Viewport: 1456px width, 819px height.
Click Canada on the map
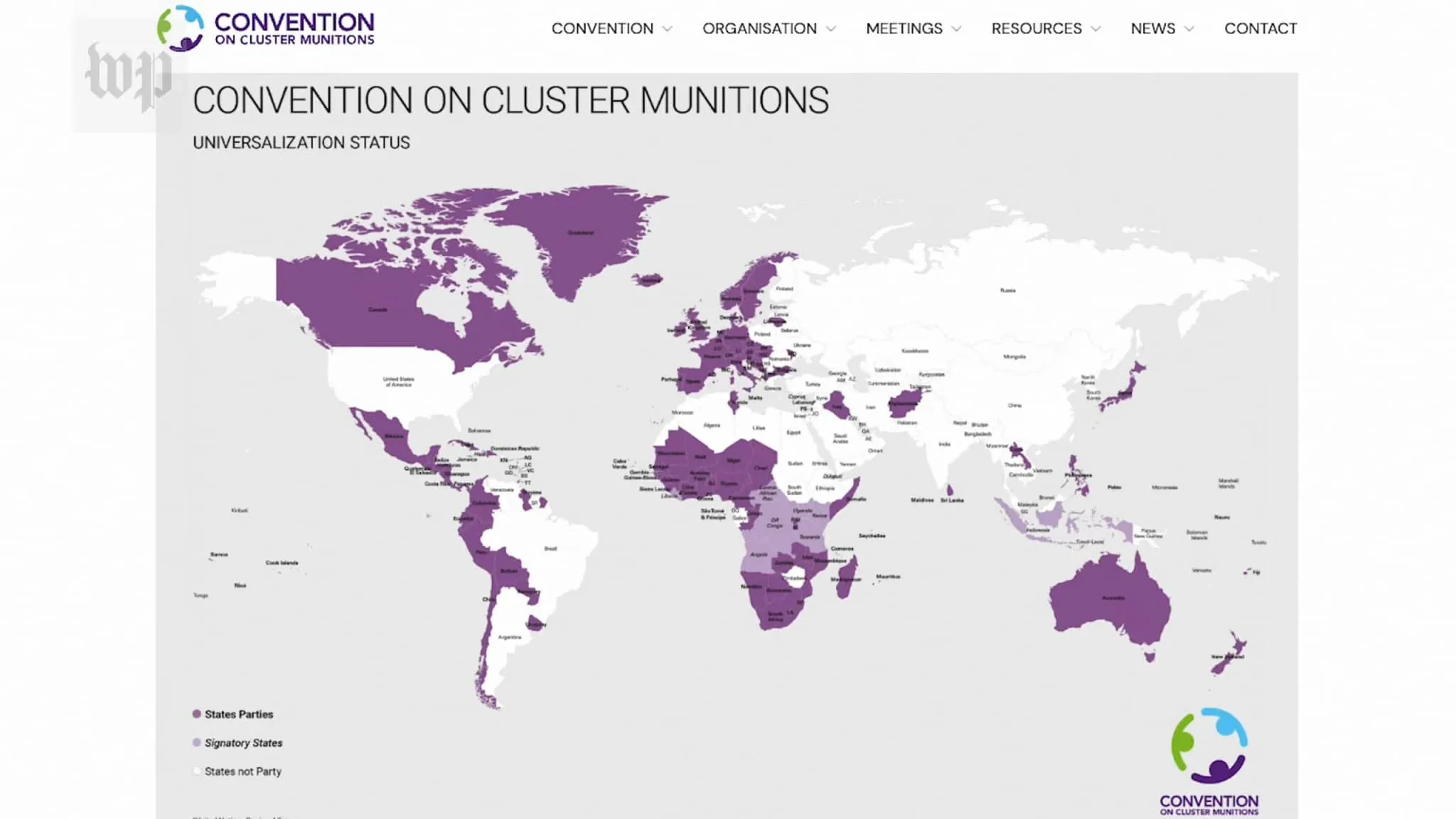click(378, 309)
